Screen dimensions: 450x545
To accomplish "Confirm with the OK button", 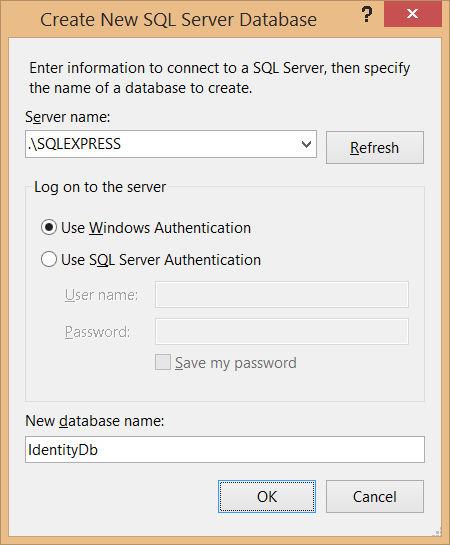I will click(267, 496).
